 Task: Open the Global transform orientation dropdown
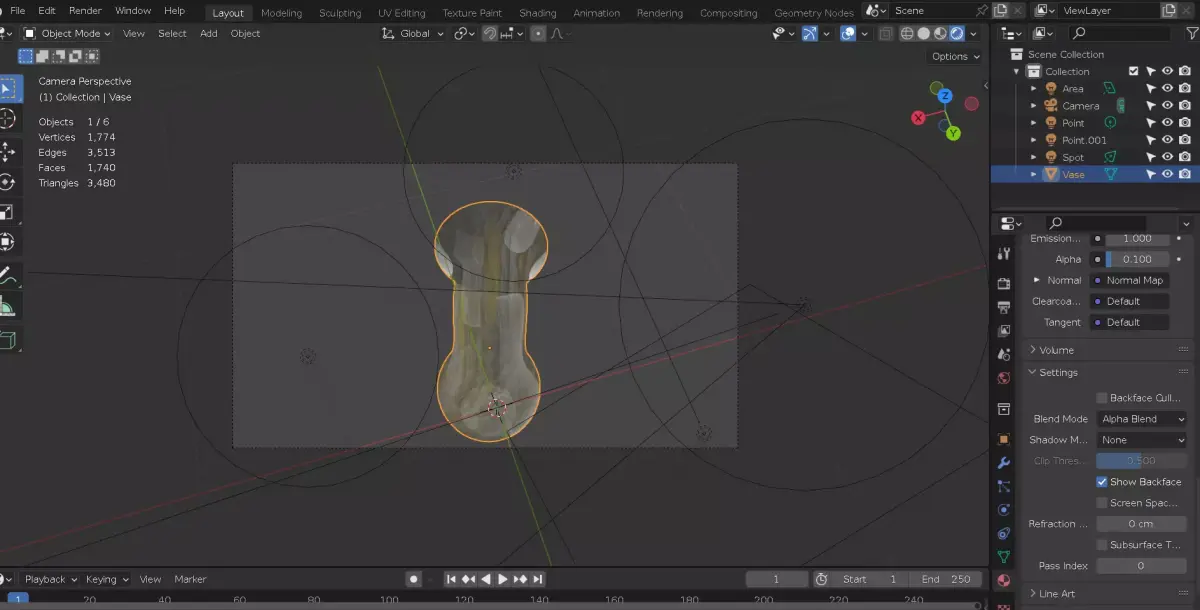(414, 33)
